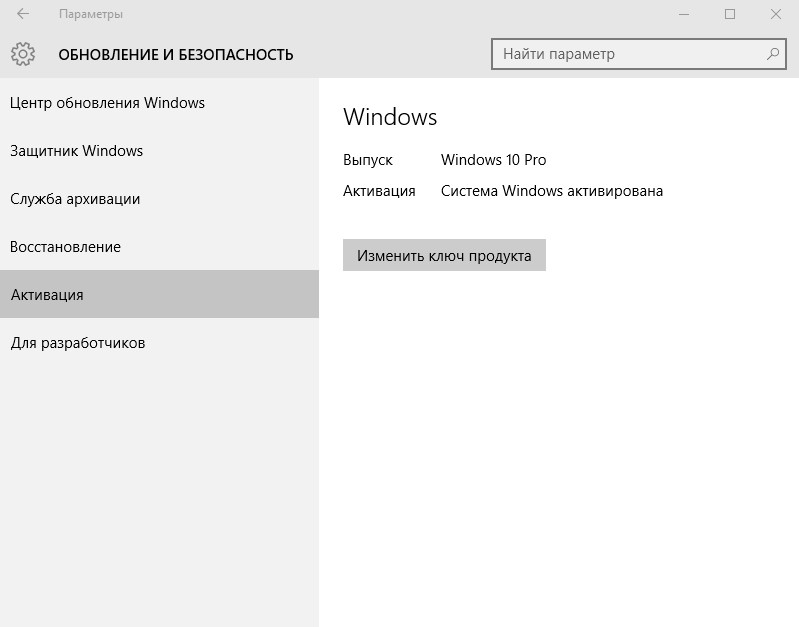
Task: Click the magnifier icon in the search box
Action: [x=773, y=54]
